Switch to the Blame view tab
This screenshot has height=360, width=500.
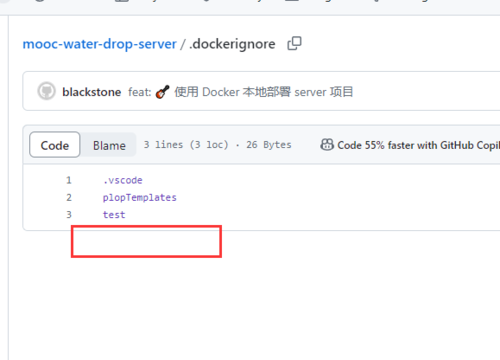click(x=109, y=145)
